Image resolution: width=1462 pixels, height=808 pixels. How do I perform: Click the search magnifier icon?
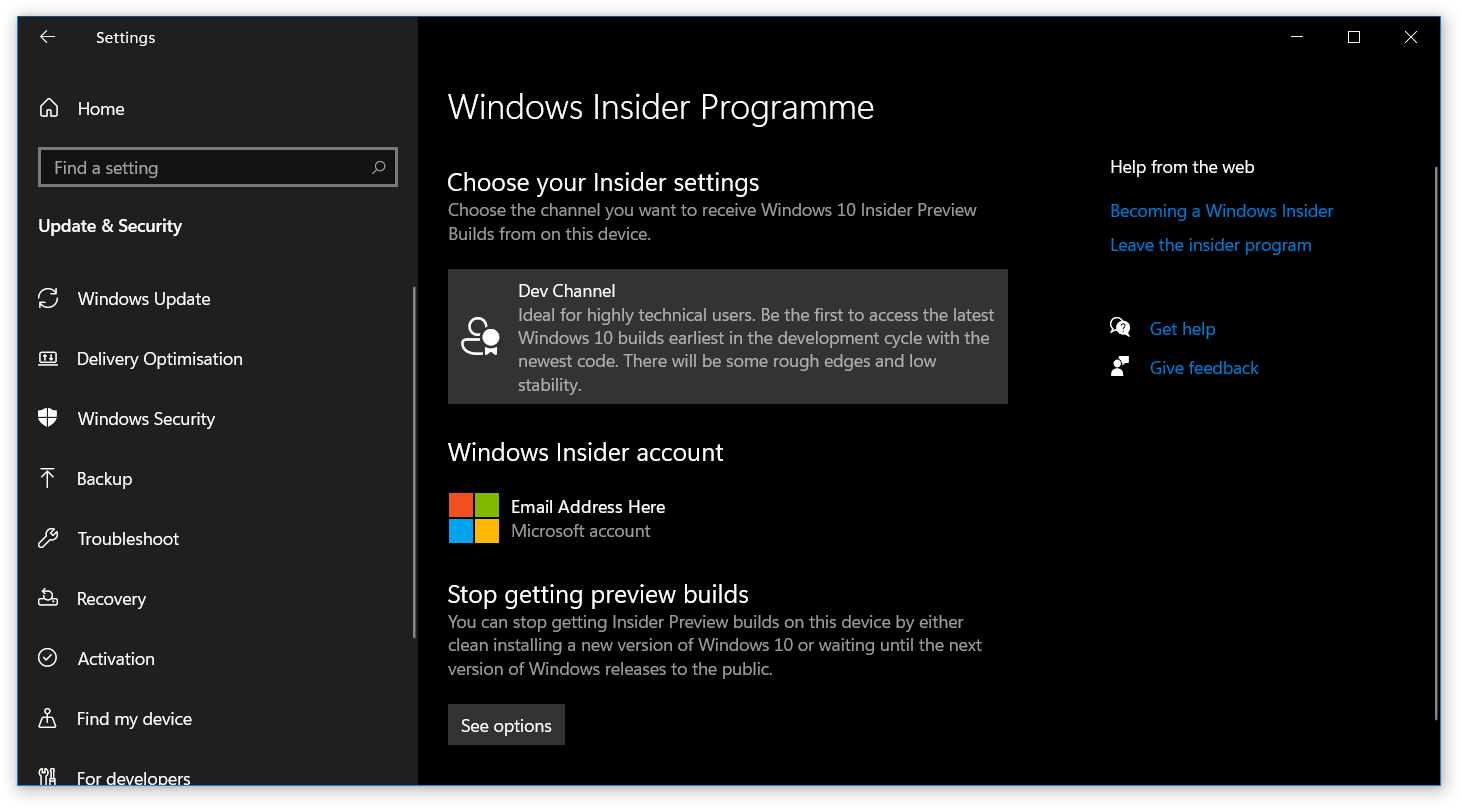(x=378, y=168)
